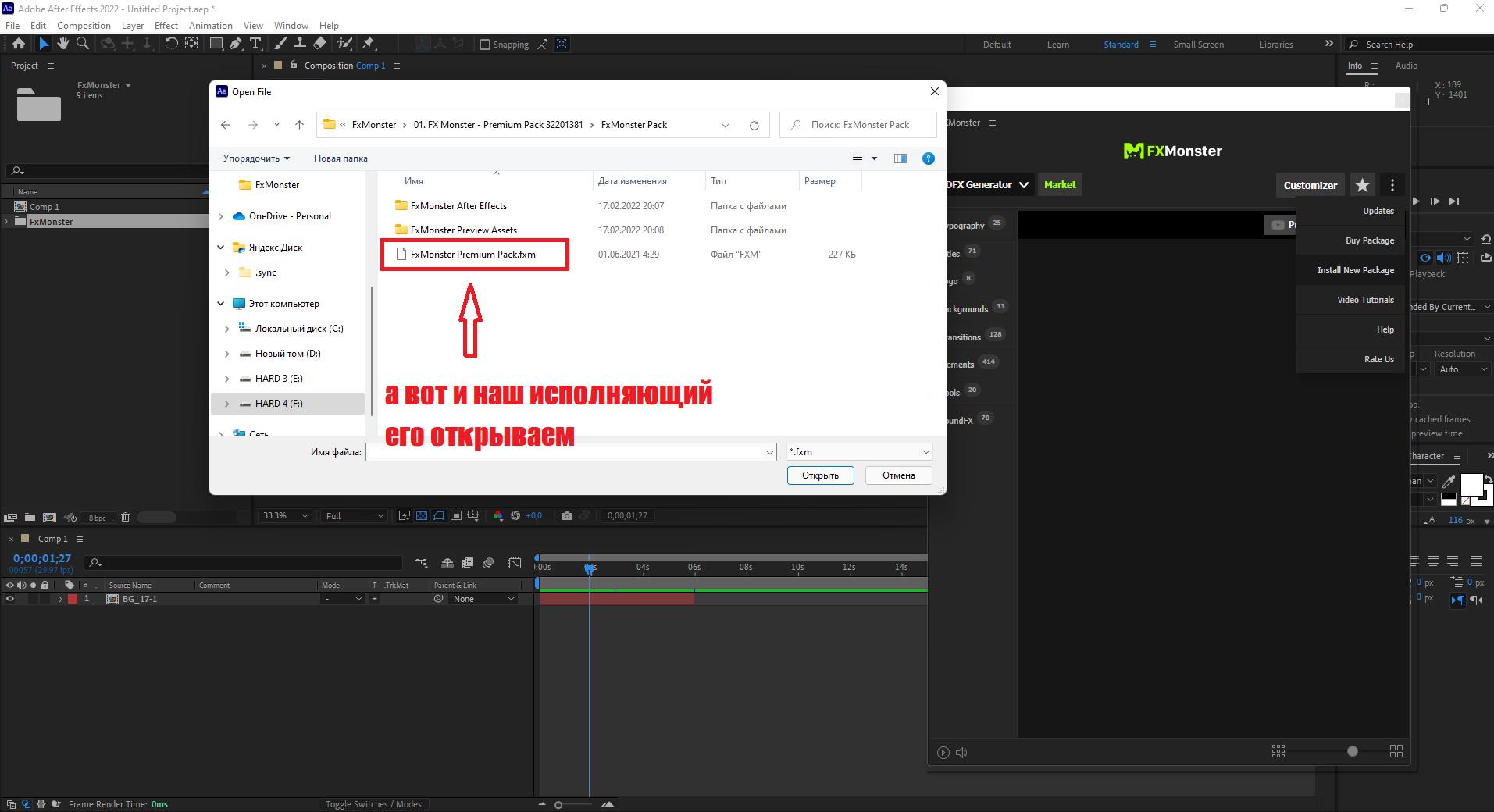Expand OneDrive - Personal in tree
The image size is (1494, 812).
[x=221, y=216]
